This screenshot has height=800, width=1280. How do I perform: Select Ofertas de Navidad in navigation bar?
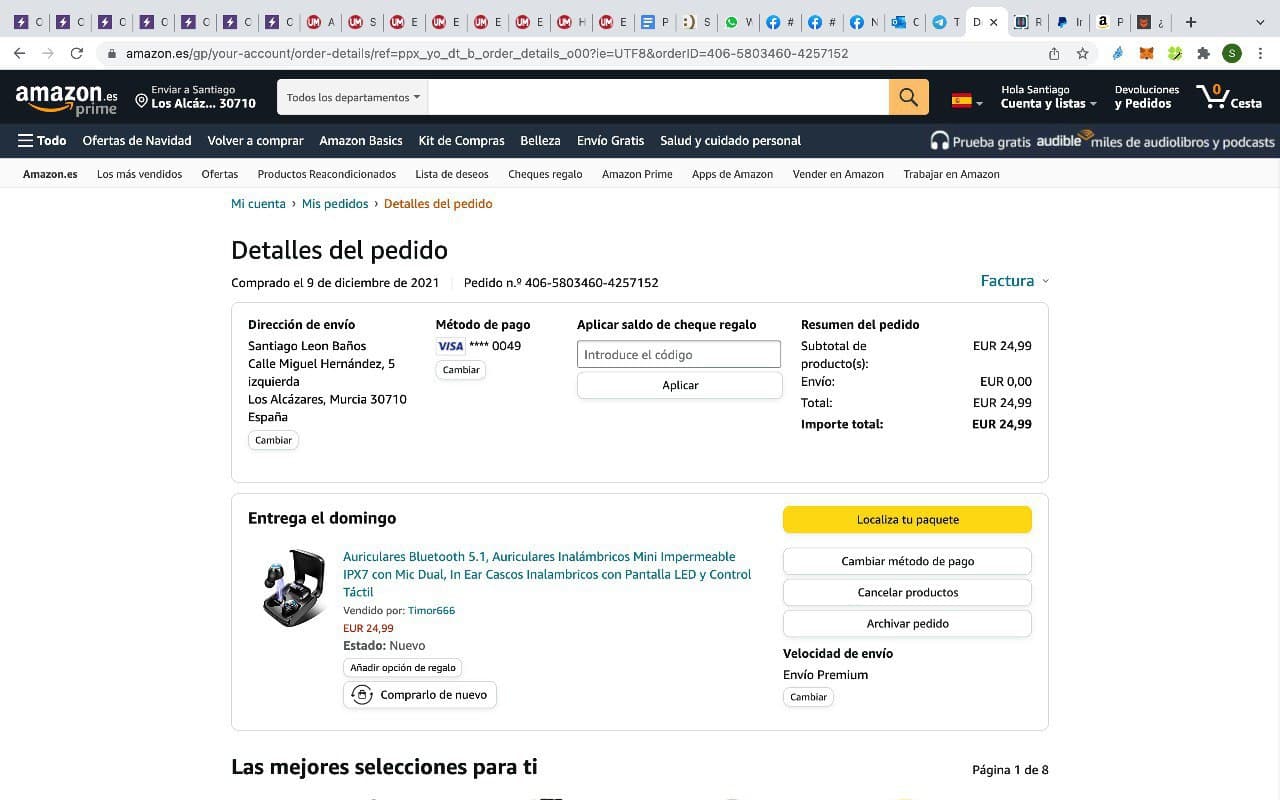click(x=137, y=141)
